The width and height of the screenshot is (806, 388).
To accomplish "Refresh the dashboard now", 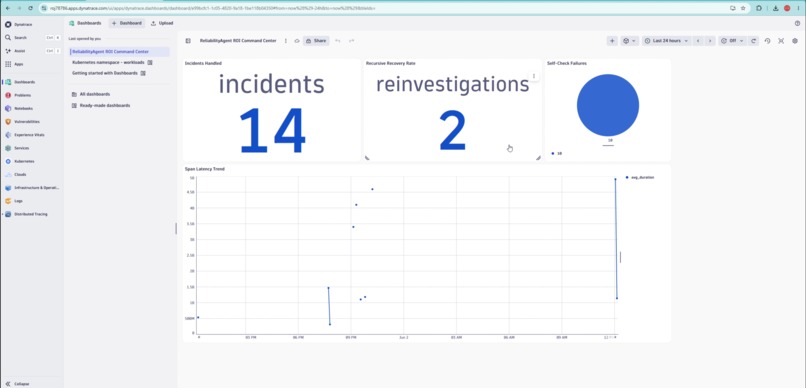I will click(x=754, y=41).
